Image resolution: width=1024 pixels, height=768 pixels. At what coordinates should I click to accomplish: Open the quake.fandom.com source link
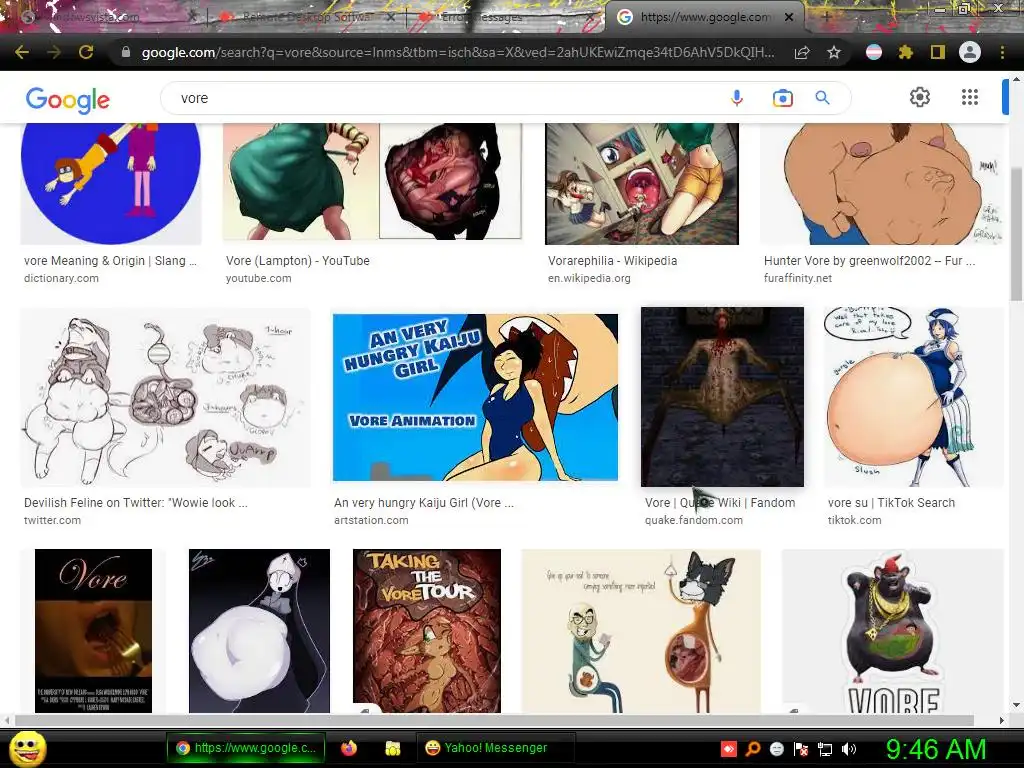tap(694, 520)
